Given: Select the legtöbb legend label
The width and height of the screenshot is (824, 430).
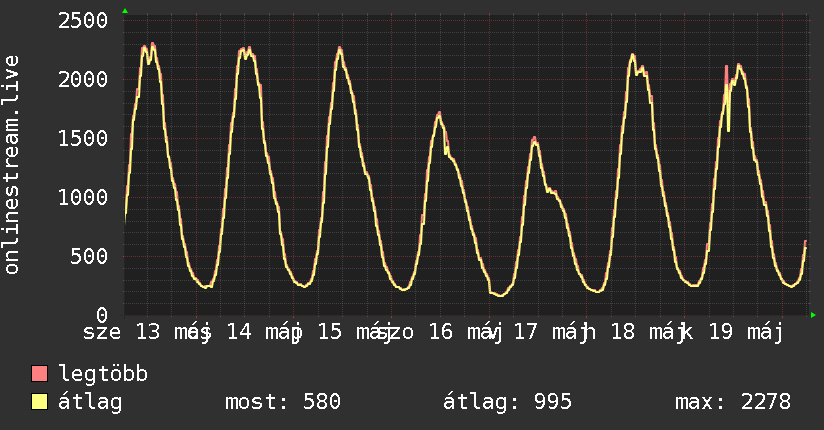Looking at the screenshot, I should [x=103, y=373].
